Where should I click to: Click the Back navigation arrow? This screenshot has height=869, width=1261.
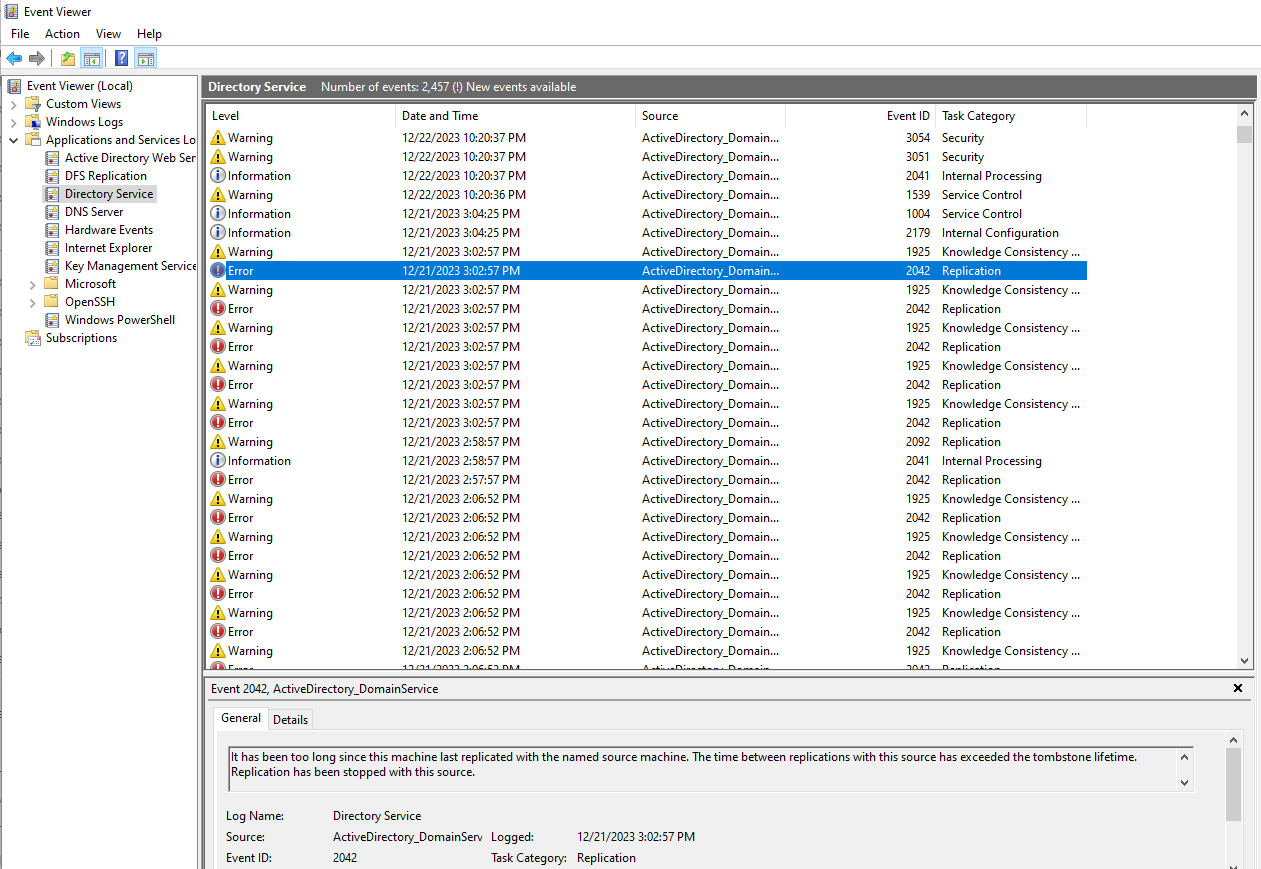point(13,57)
